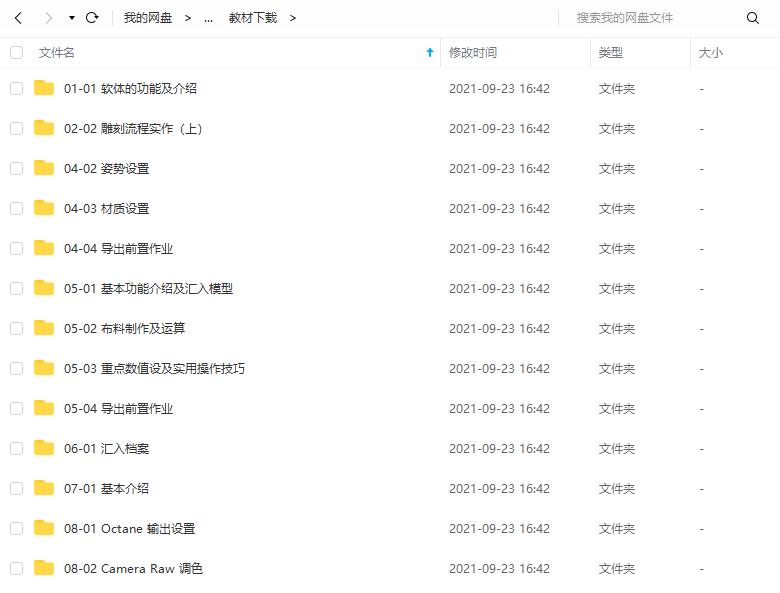
Task: Go to 我的网盘 breadcrumb
Action: pyautogui.click(x=148, y=18)
